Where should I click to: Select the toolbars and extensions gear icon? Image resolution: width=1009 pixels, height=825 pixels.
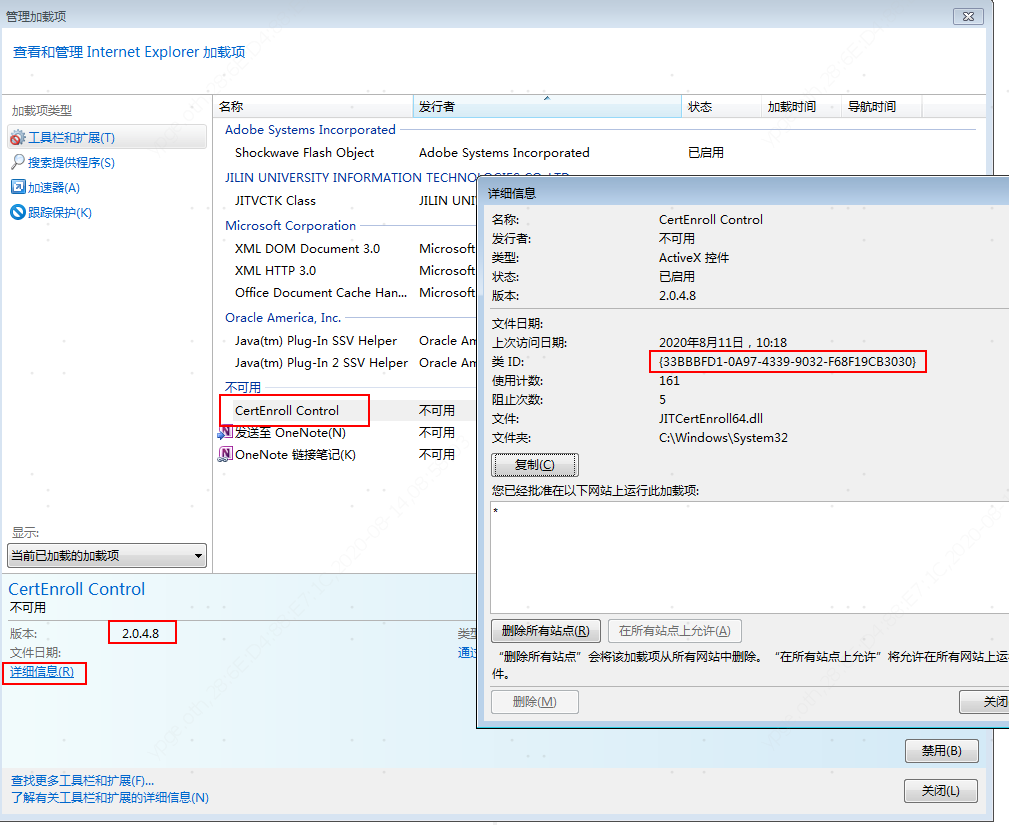point(17,137)
